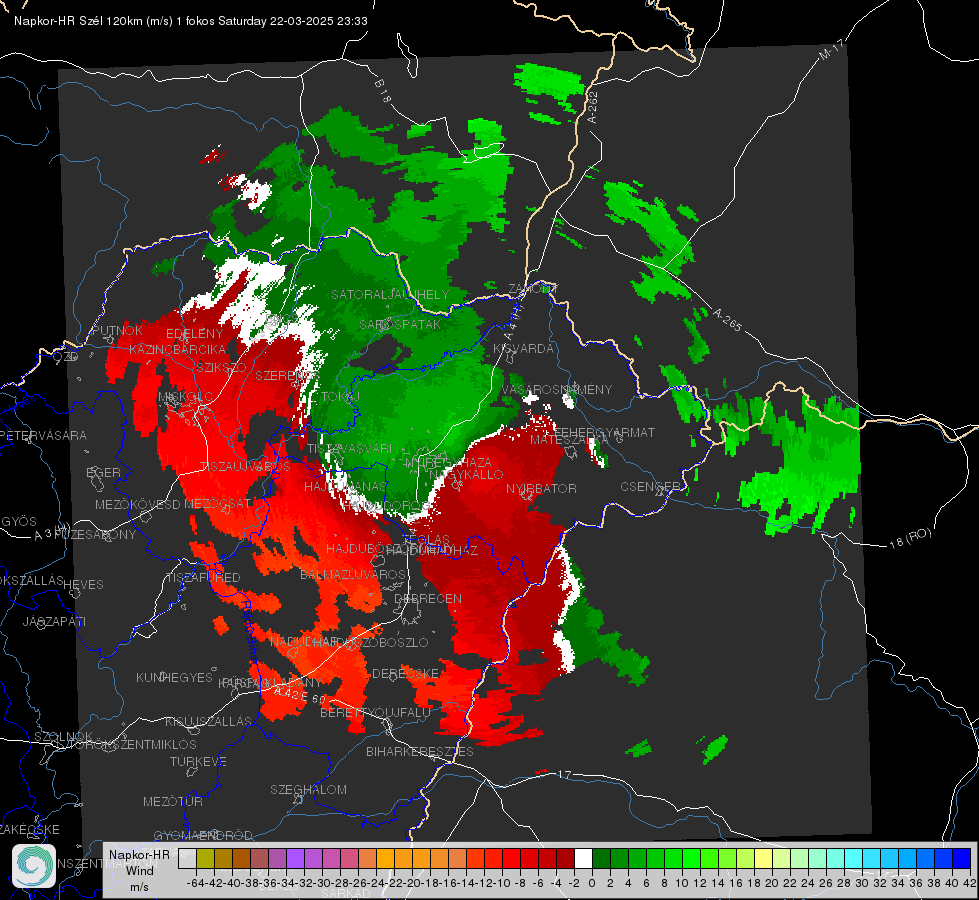979x900 pixels.
Task: Click the PUTNOK label
Action: point(117,330)
